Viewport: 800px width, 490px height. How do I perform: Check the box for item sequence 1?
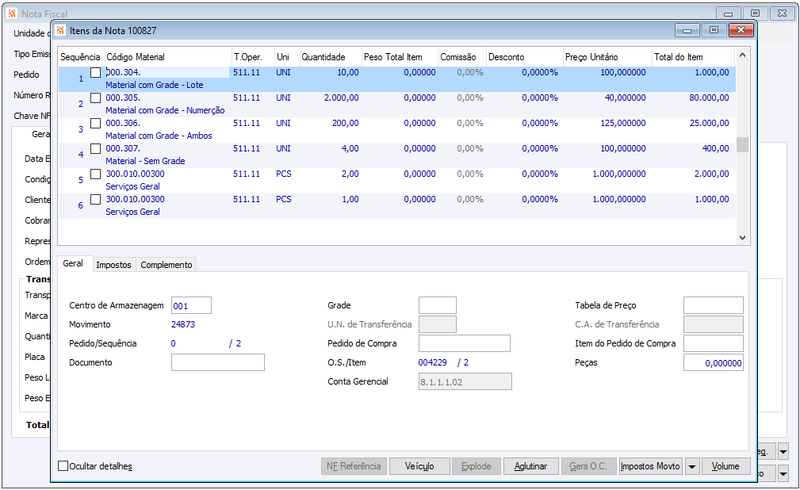click(x=95, y=72)
